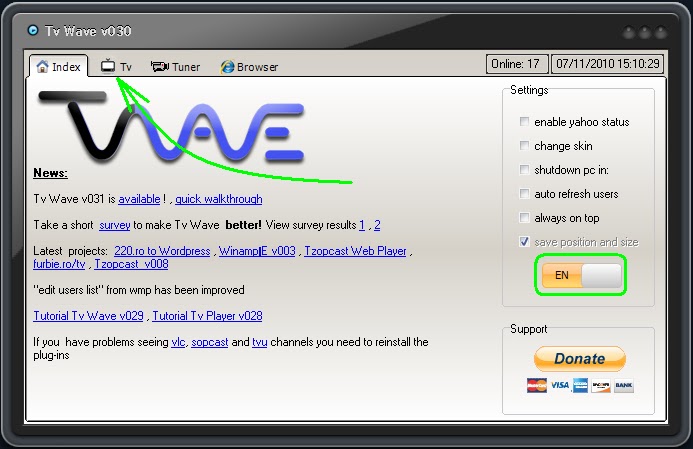Click the BANK payment icon
The width and height of the screenshot is (693, 449).
point(624,385)
